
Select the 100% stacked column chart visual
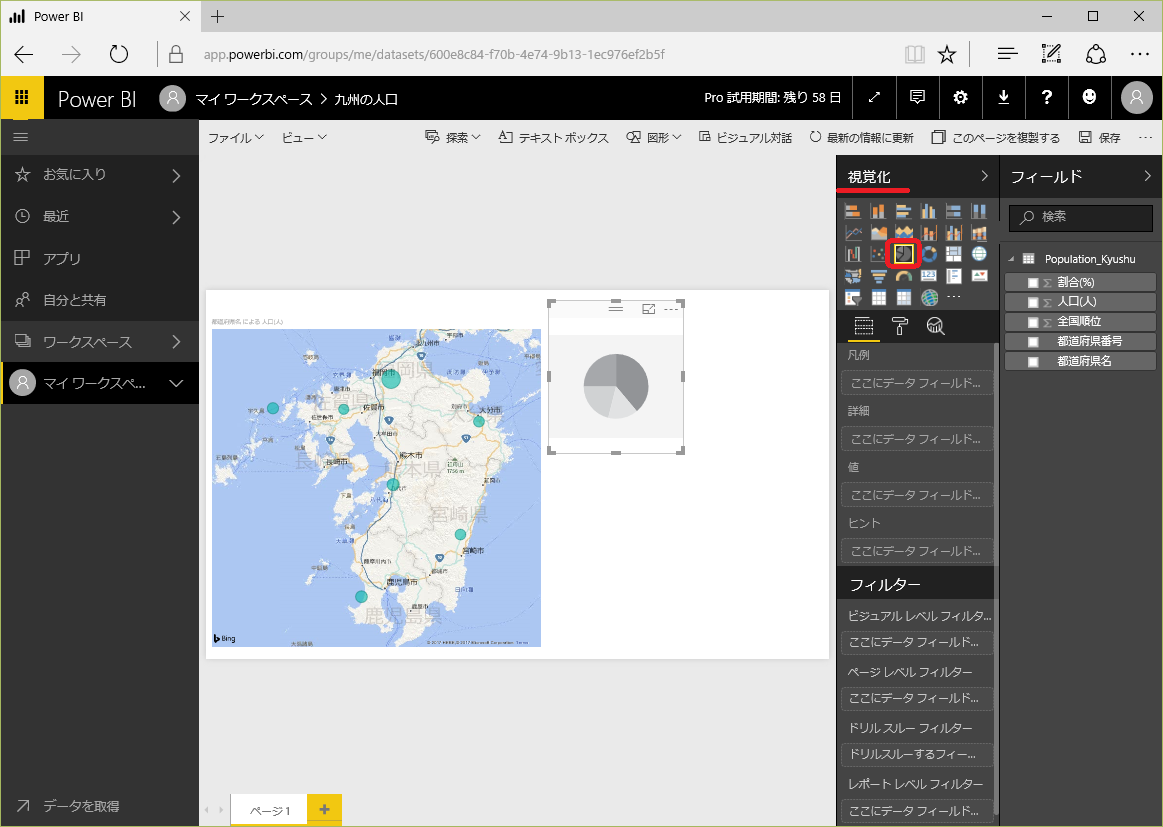coord(979,211)
